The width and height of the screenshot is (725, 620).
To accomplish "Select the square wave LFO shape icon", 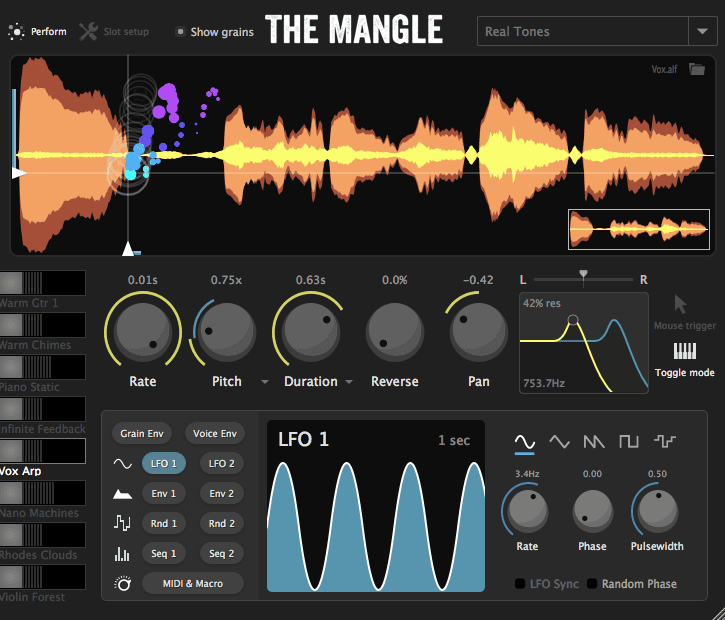I will (629, 440).
